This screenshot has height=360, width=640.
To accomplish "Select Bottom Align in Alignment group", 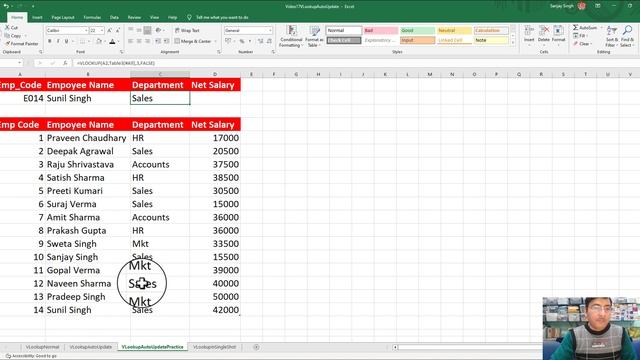I will point(147,30).
